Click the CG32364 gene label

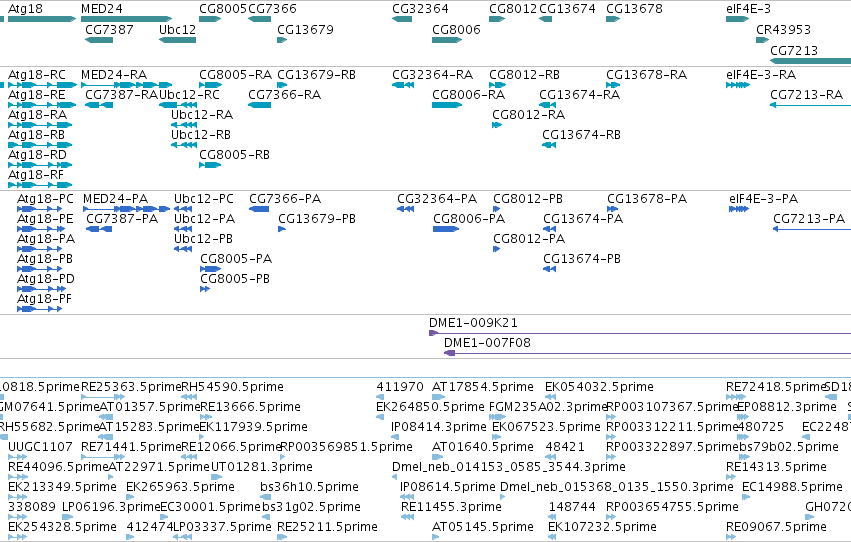(420, 9)
